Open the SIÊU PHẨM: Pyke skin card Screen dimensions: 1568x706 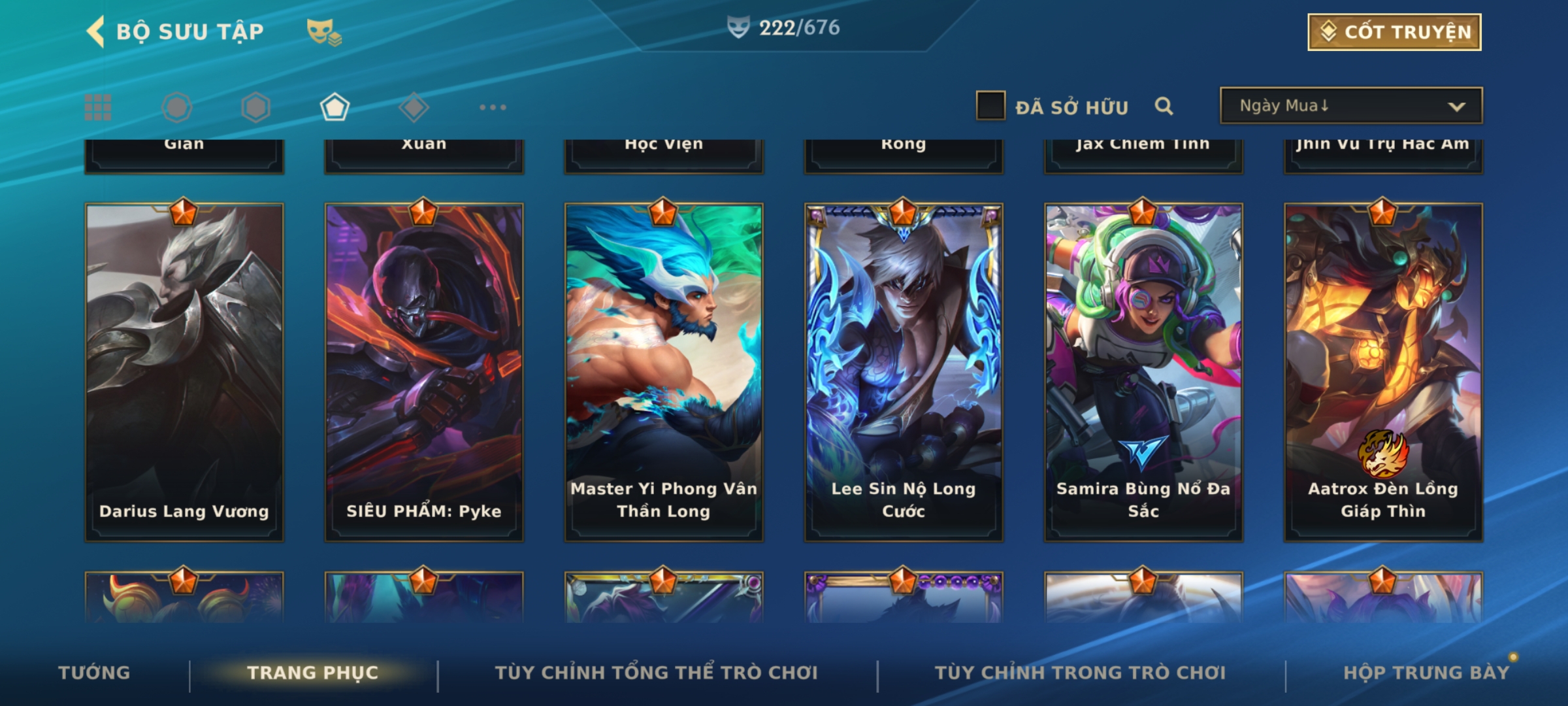pos(424,372)
